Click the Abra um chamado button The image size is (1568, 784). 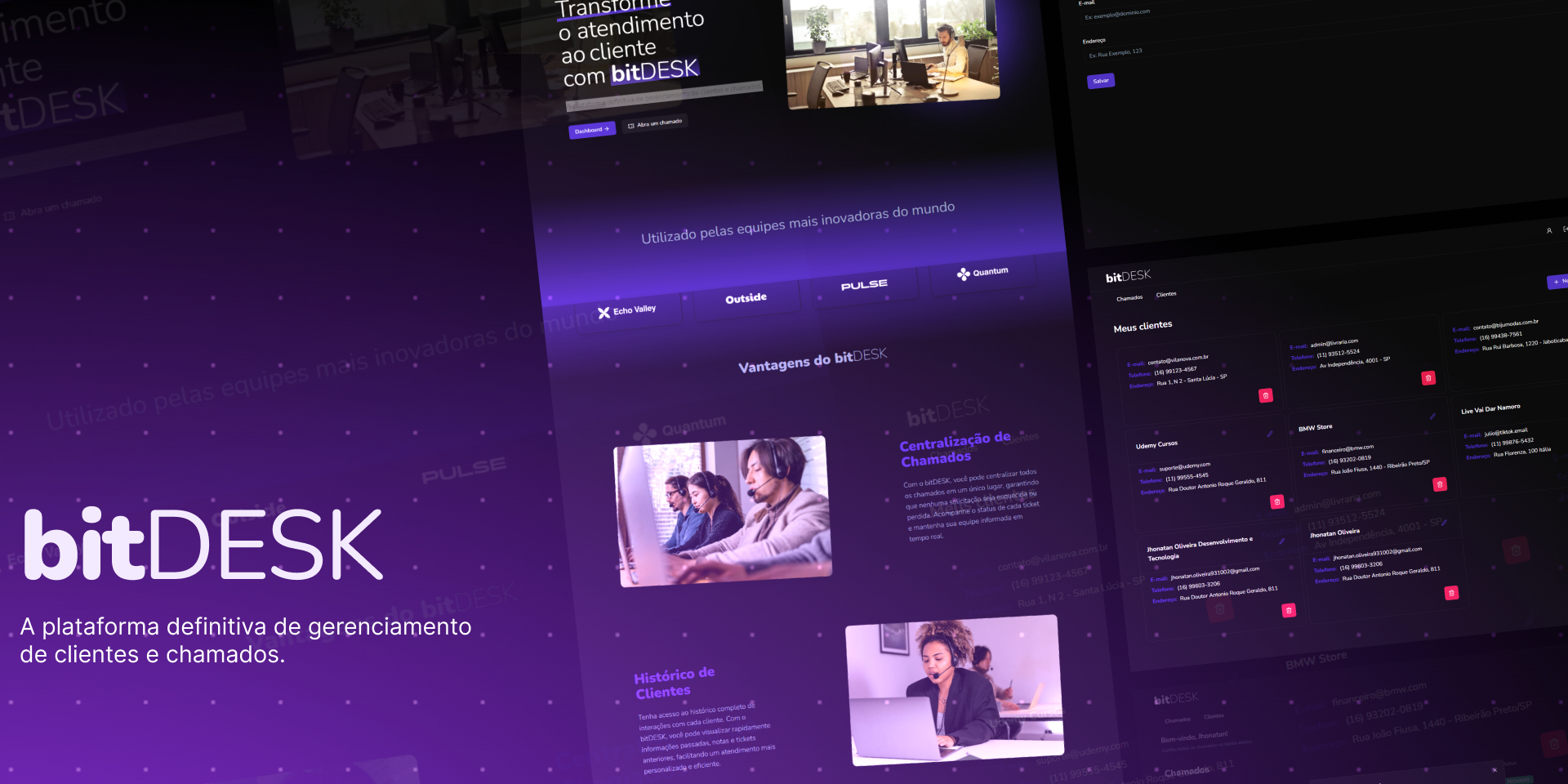point(654,123)
